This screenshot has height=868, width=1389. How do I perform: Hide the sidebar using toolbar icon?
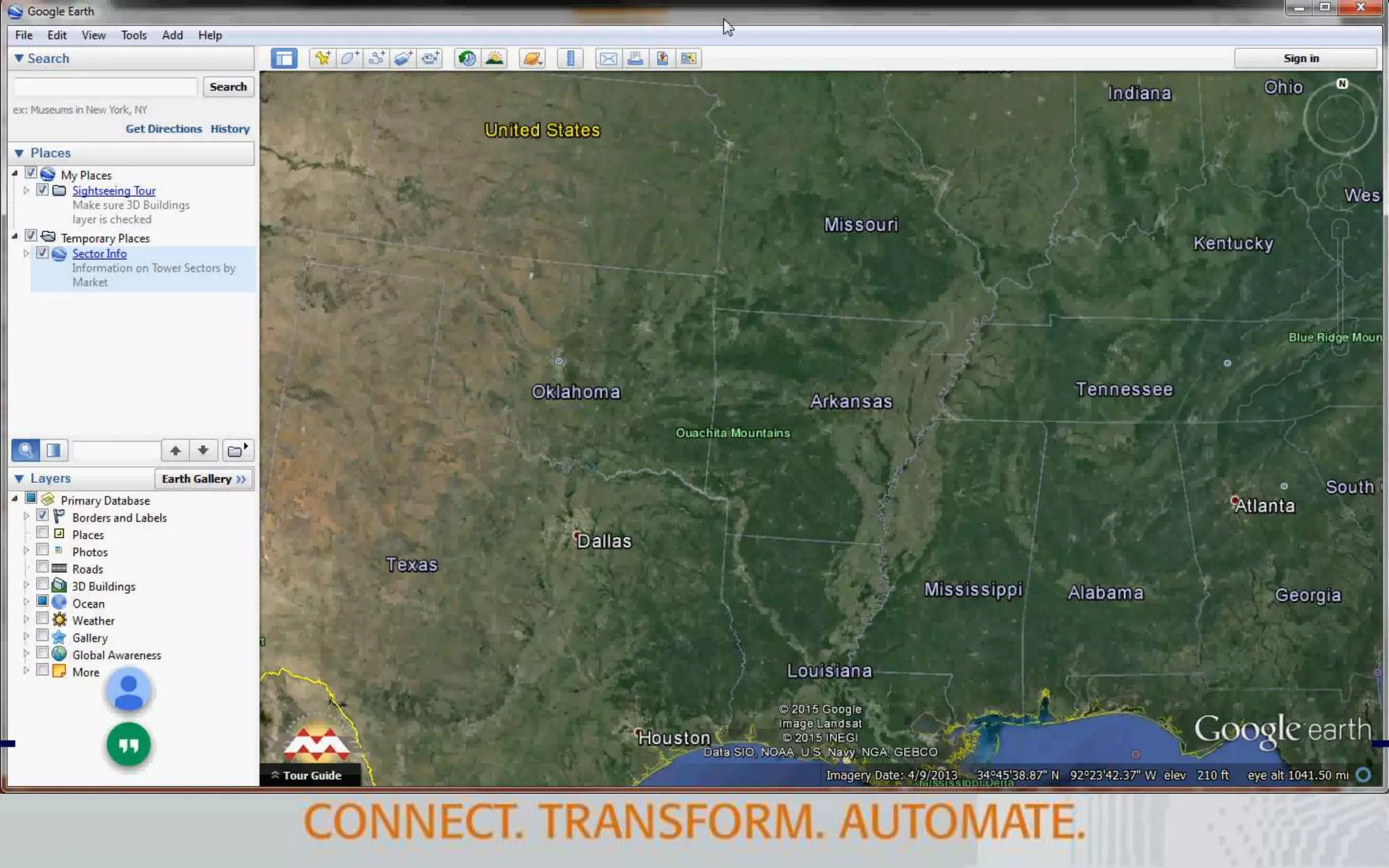point(283,58)
